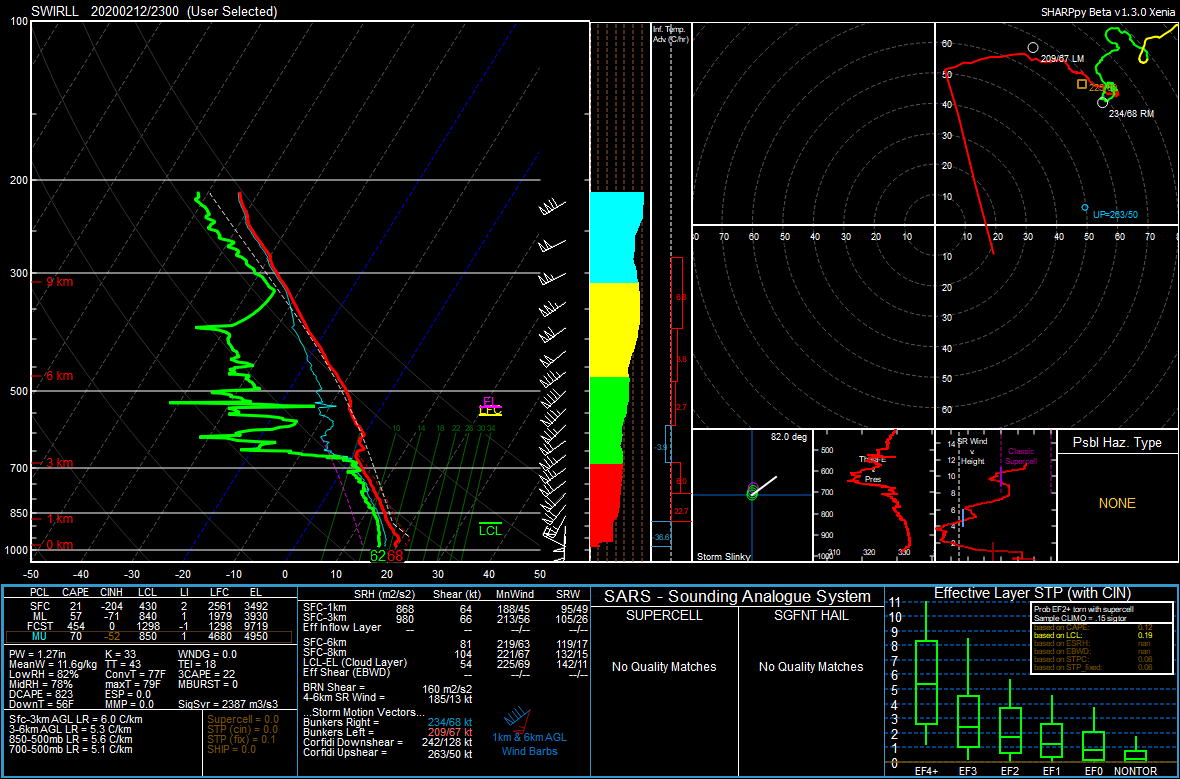Click the SARS - Sounding Analogue System heading
This screenshot has height=779, width=1180.
click(x=738, y=597)
